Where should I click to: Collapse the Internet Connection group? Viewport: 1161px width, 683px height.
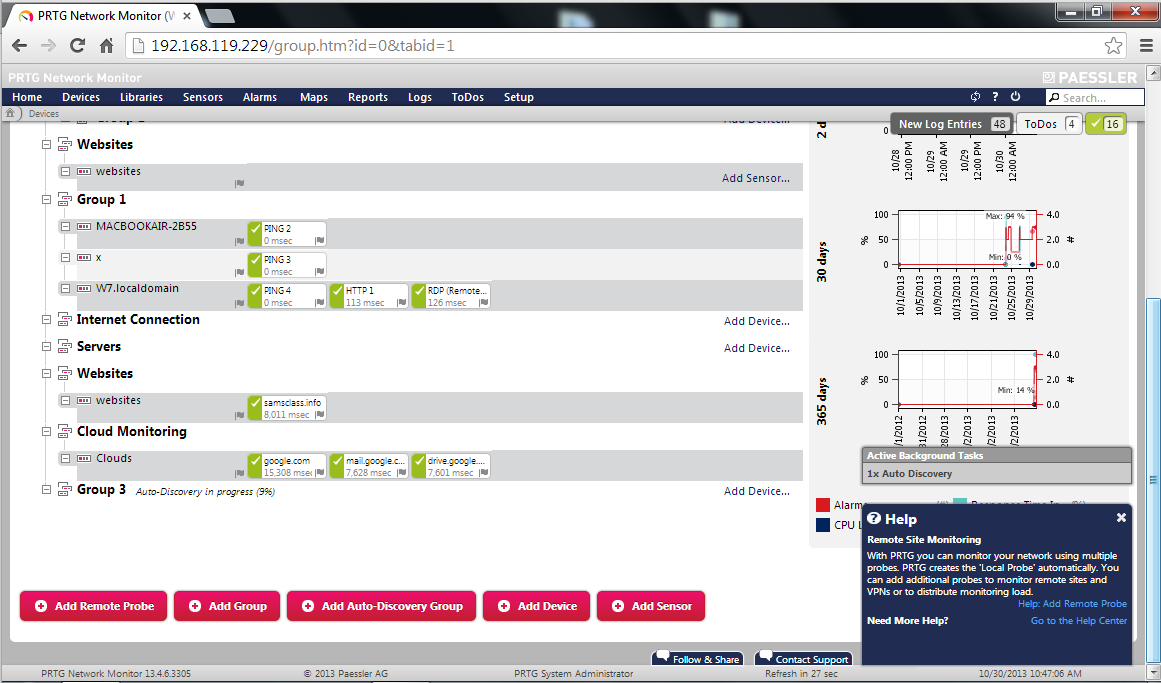[47, 320]
